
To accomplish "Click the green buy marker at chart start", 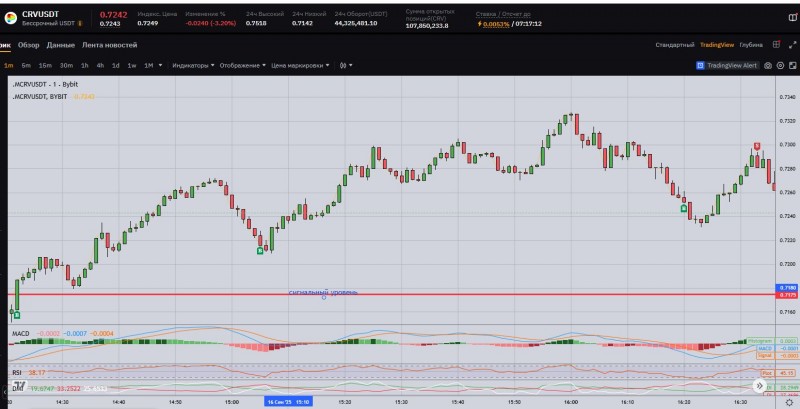I will point(17,315).
